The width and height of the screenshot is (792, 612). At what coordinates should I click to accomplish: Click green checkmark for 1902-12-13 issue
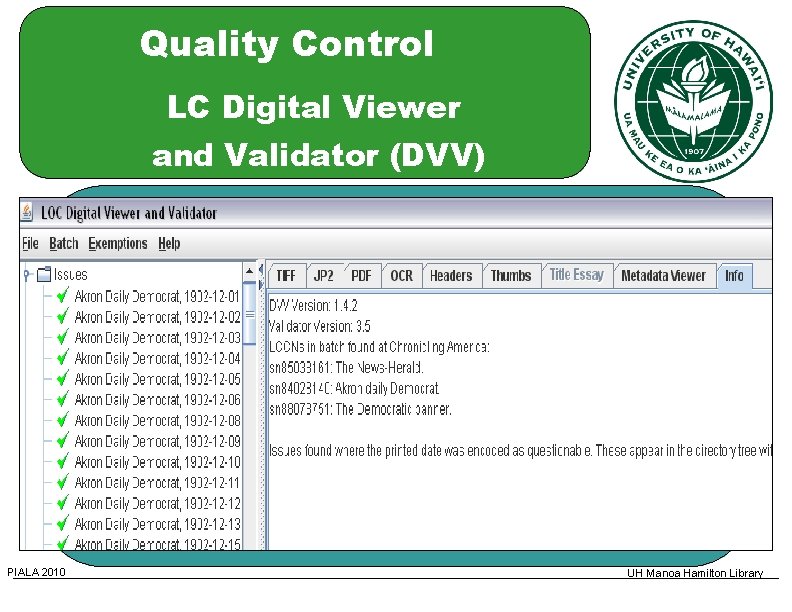pos(63,523)
